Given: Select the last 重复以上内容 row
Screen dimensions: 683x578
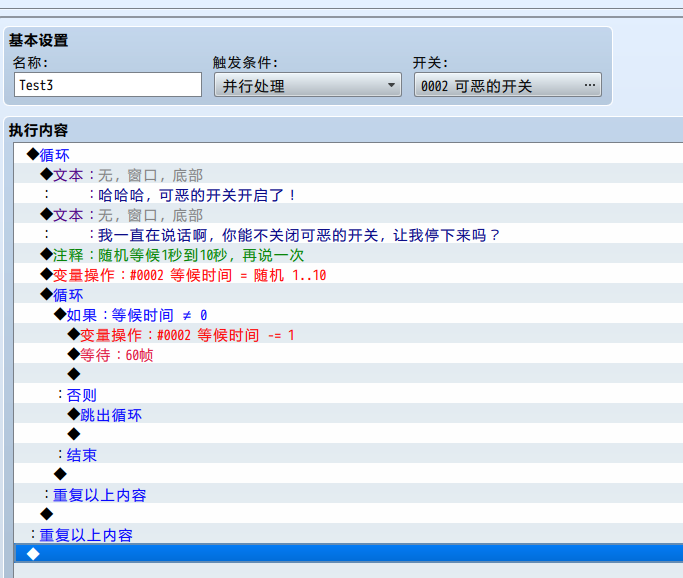Looking at the screenshot, I should [x=348, y=534].
